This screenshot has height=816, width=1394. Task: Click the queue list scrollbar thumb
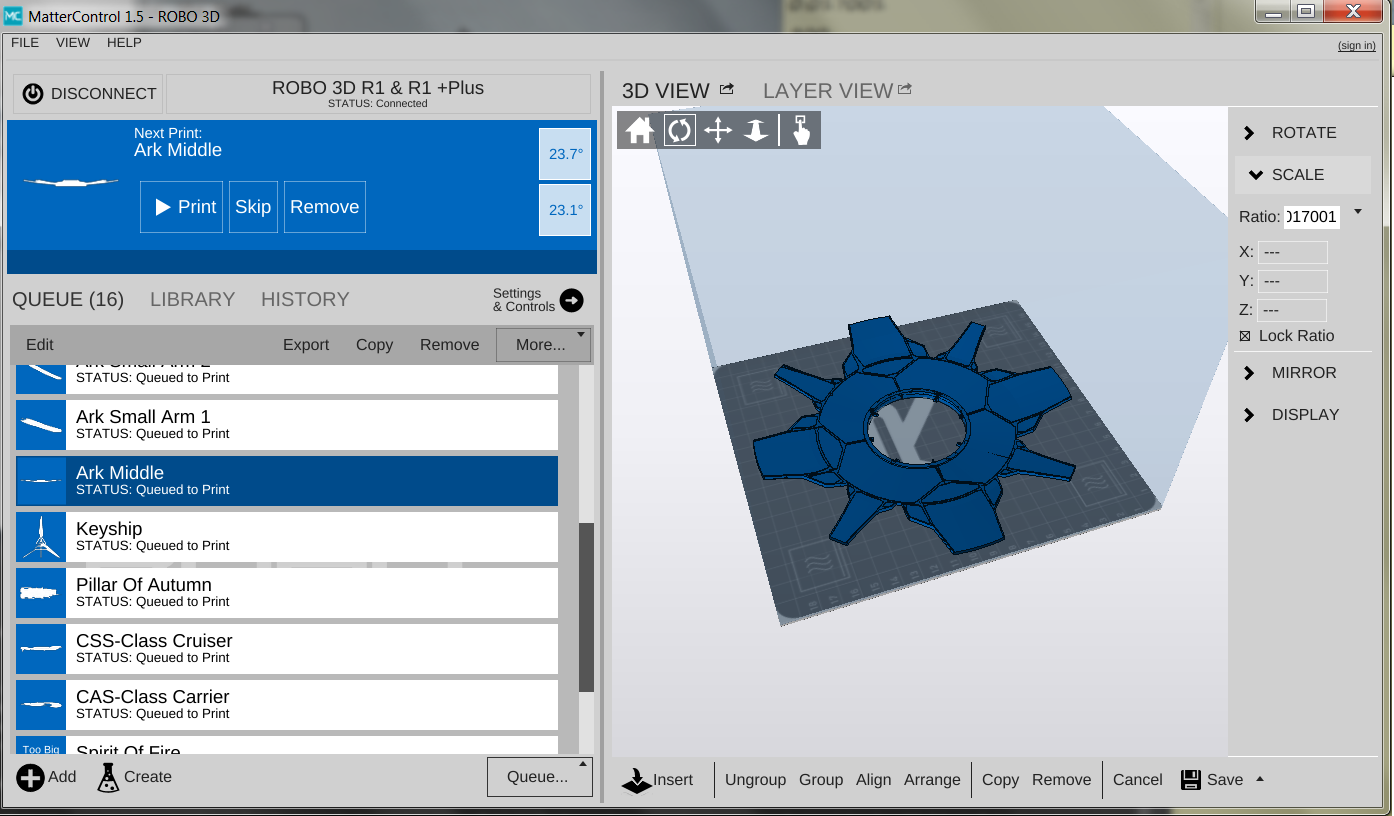[586, 607]
